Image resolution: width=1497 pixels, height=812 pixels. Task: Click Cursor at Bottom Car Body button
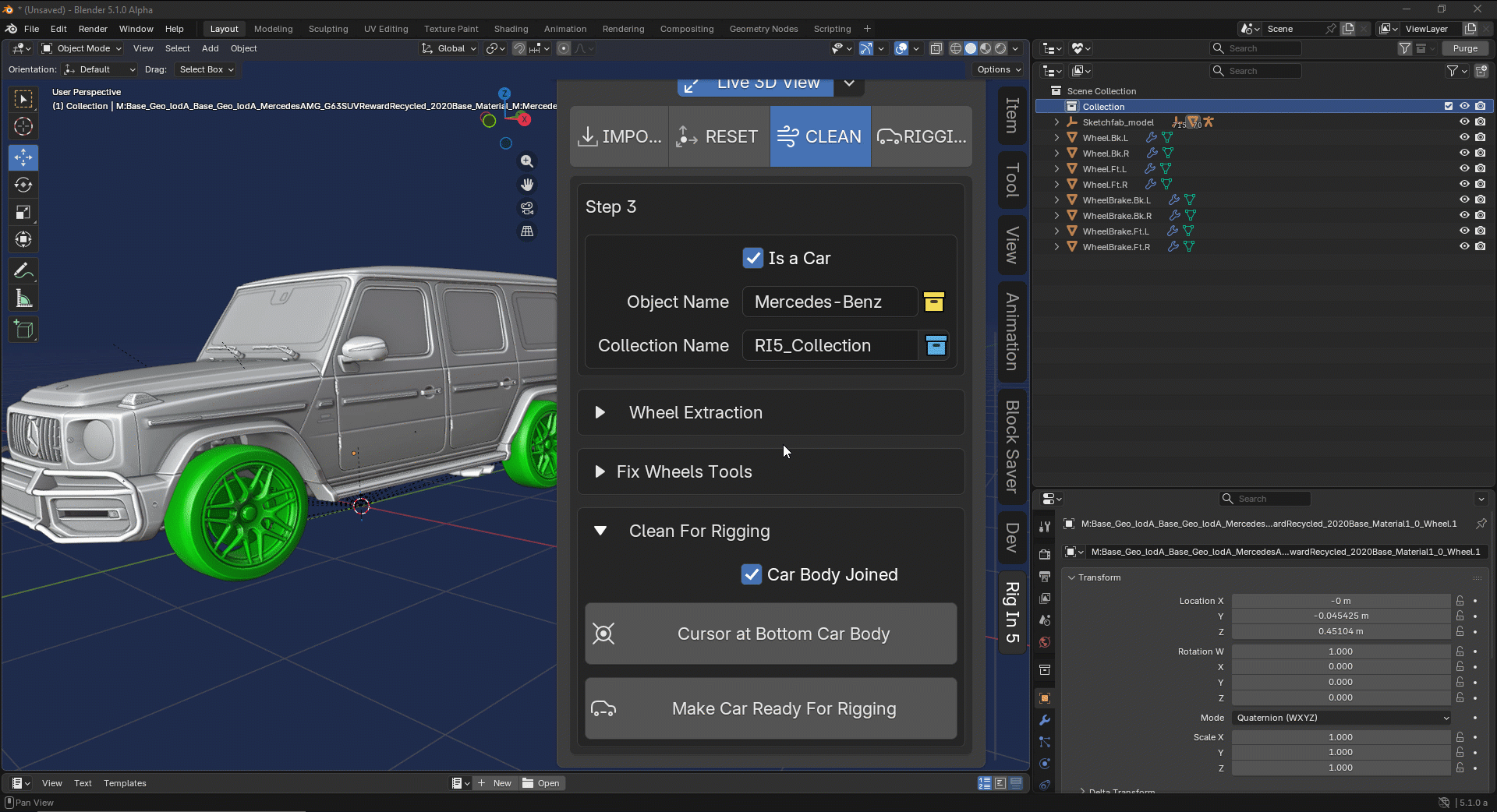tap(770, 634)
